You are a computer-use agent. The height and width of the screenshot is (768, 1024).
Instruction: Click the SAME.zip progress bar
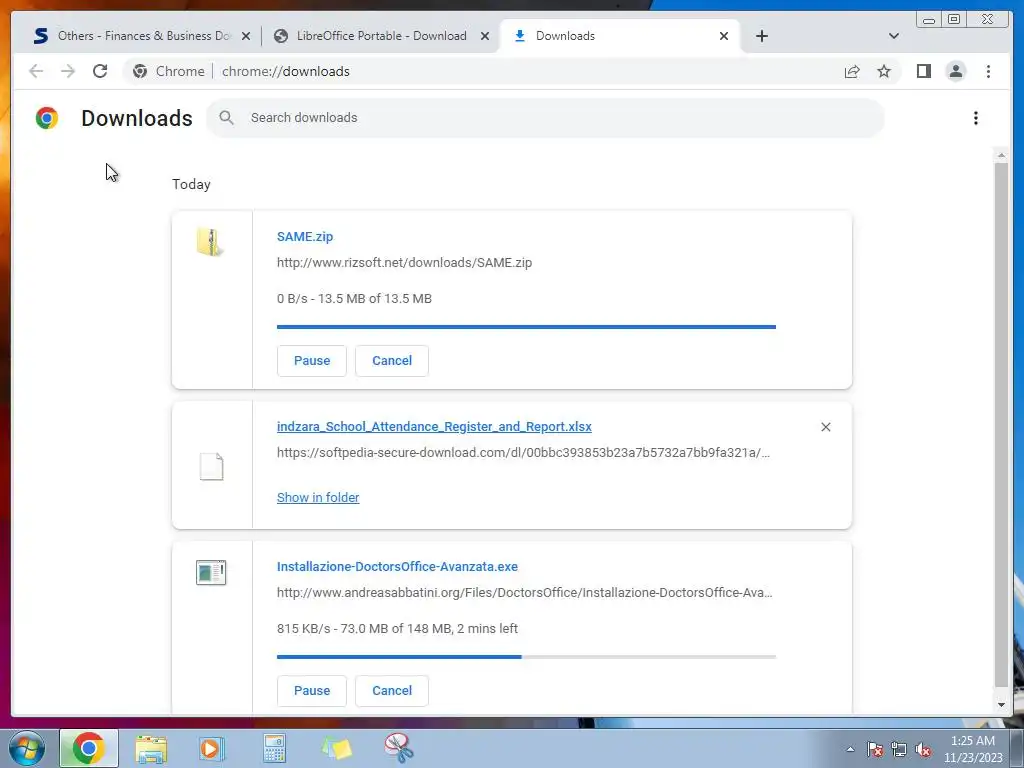526,327
